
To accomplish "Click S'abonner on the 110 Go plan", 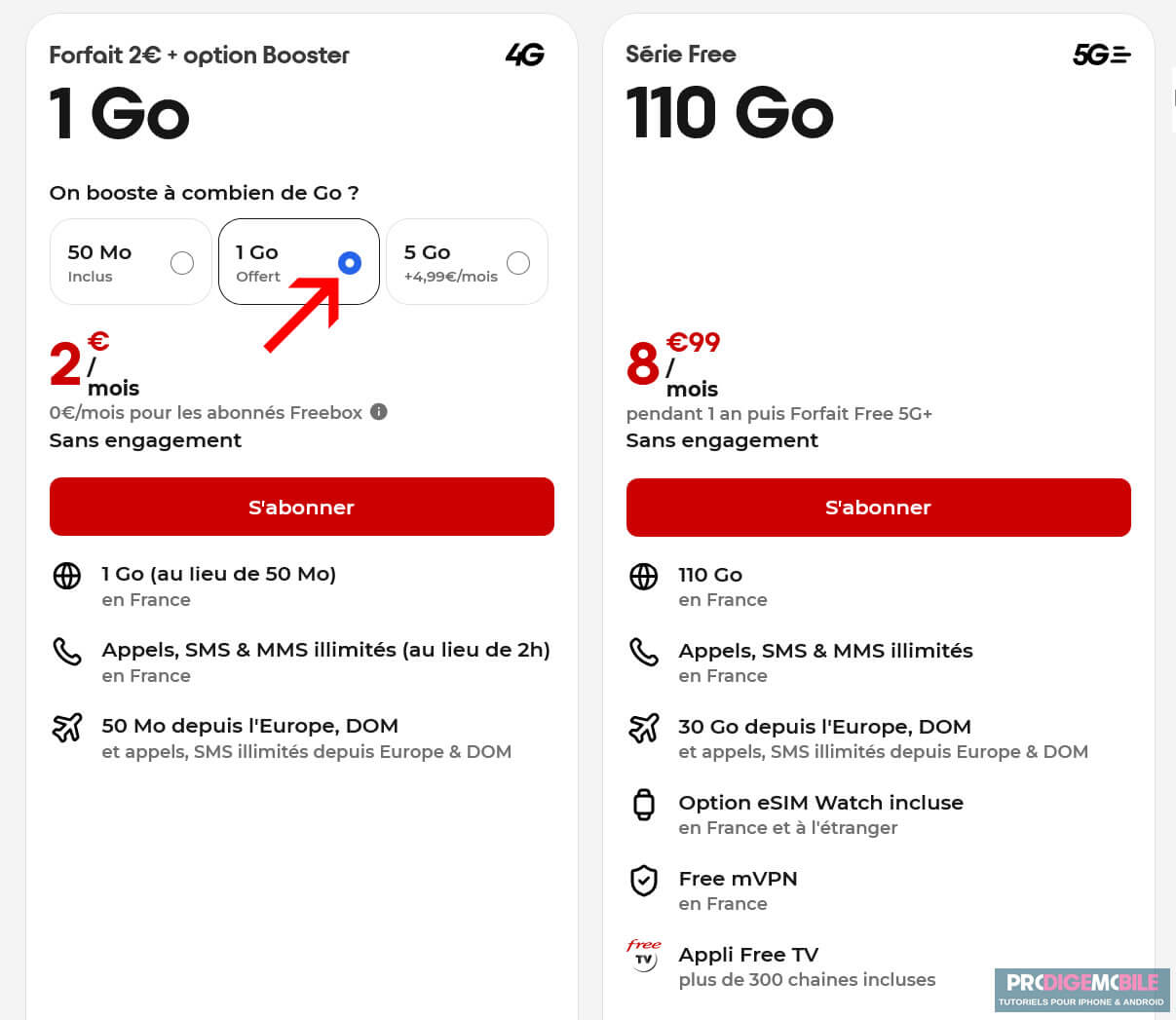I will coord(878,507).
